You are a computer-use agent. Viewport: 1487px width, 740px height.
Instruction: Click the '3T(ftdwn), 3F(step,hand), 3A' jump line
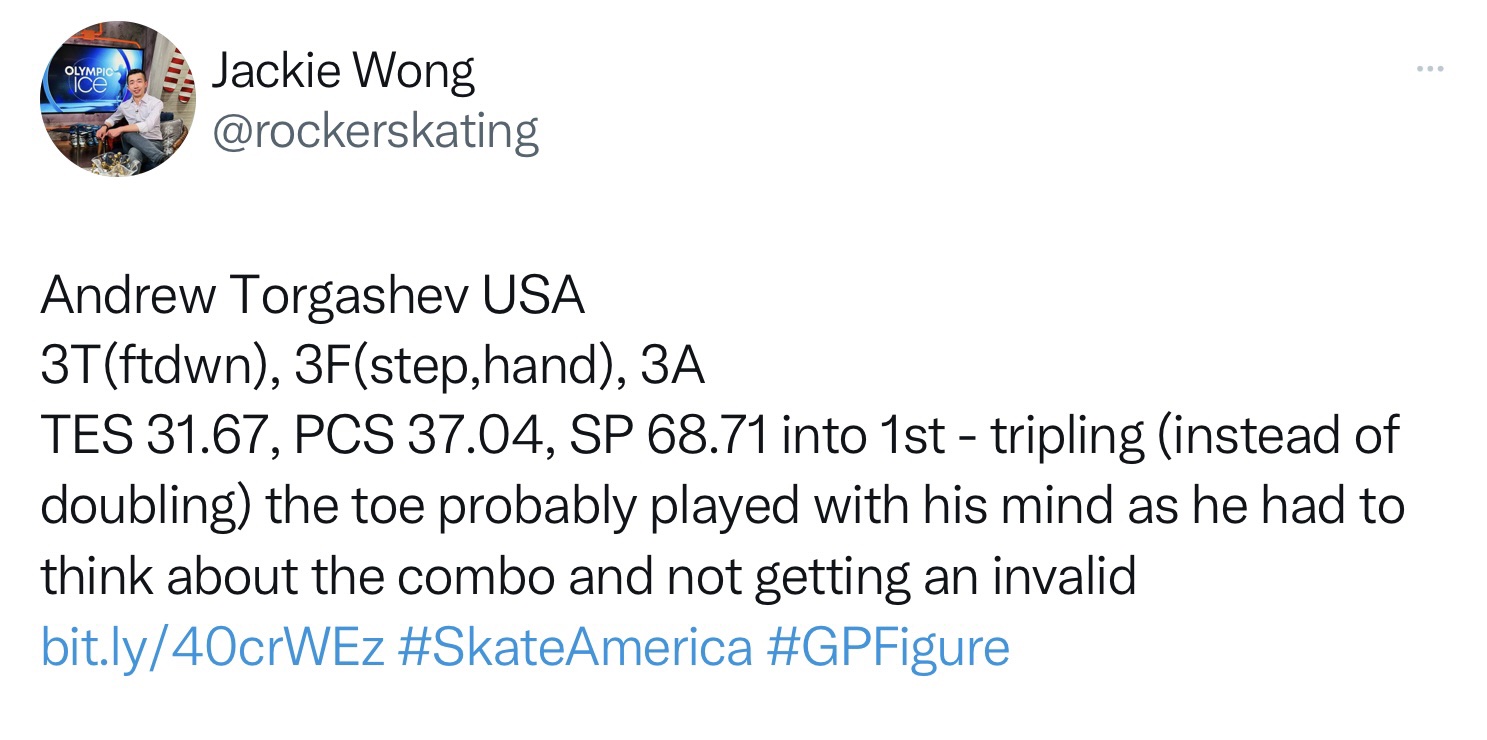click(x=373, y=367)
